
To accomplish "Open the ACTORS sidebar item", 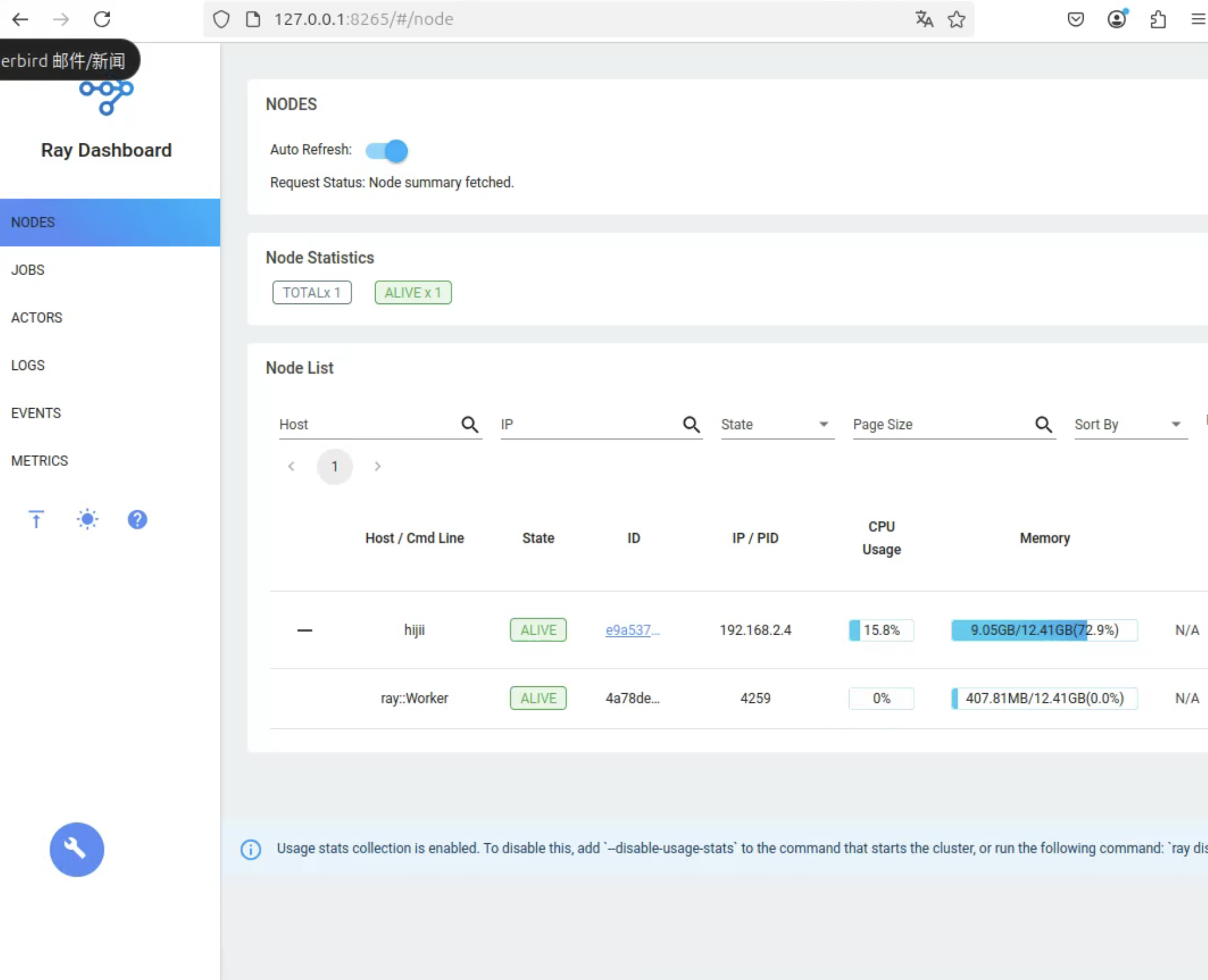I will point(110,318).
